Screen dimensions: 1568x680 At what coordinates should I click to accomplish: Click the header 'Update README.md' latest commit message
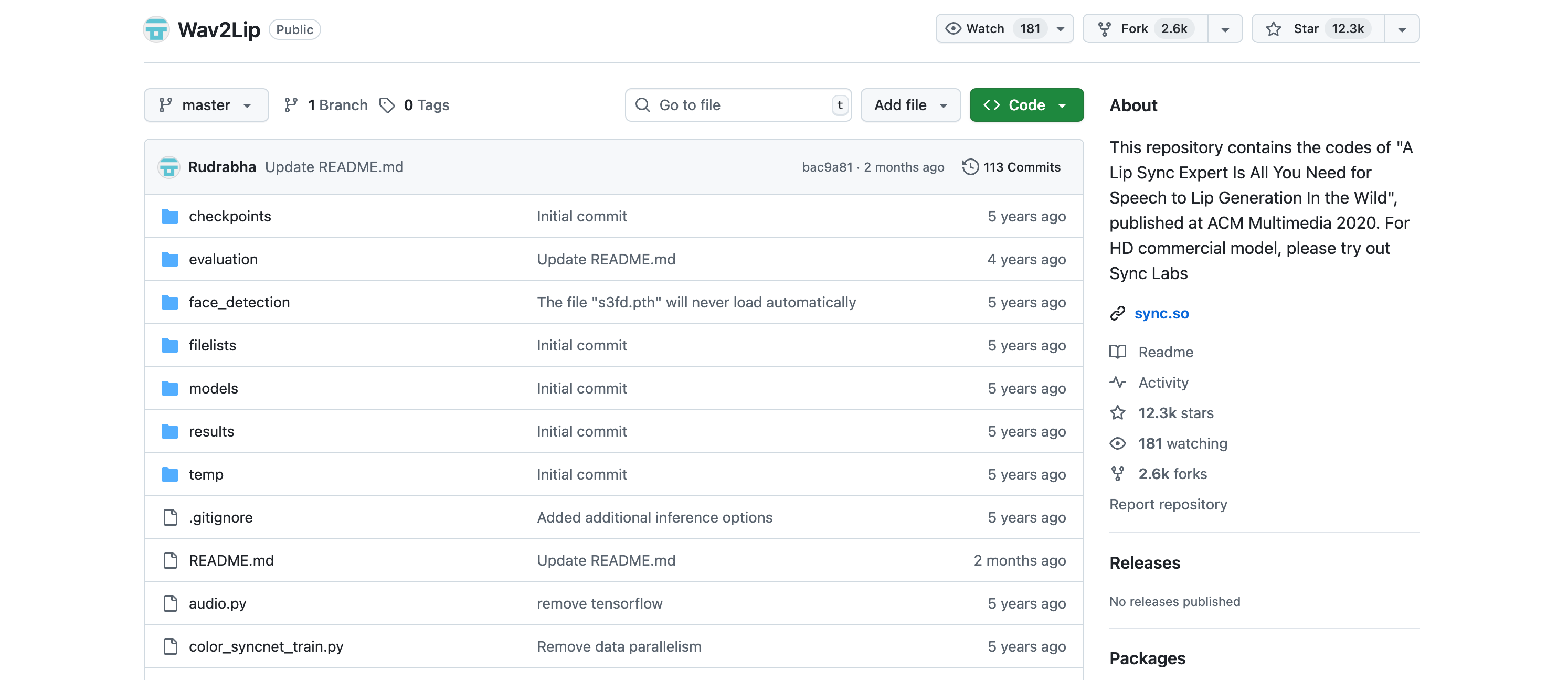(x=334, y=167)
